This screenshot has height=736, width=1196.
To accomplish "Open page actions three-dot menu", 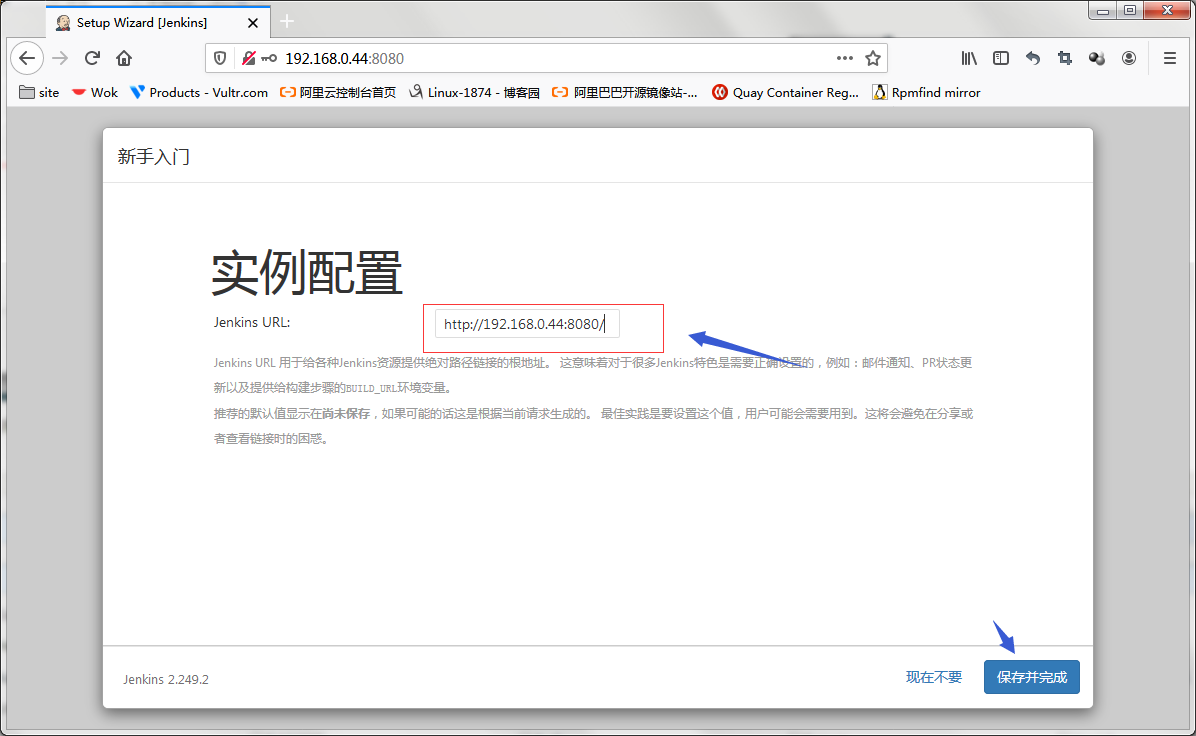I will [844, 58].
